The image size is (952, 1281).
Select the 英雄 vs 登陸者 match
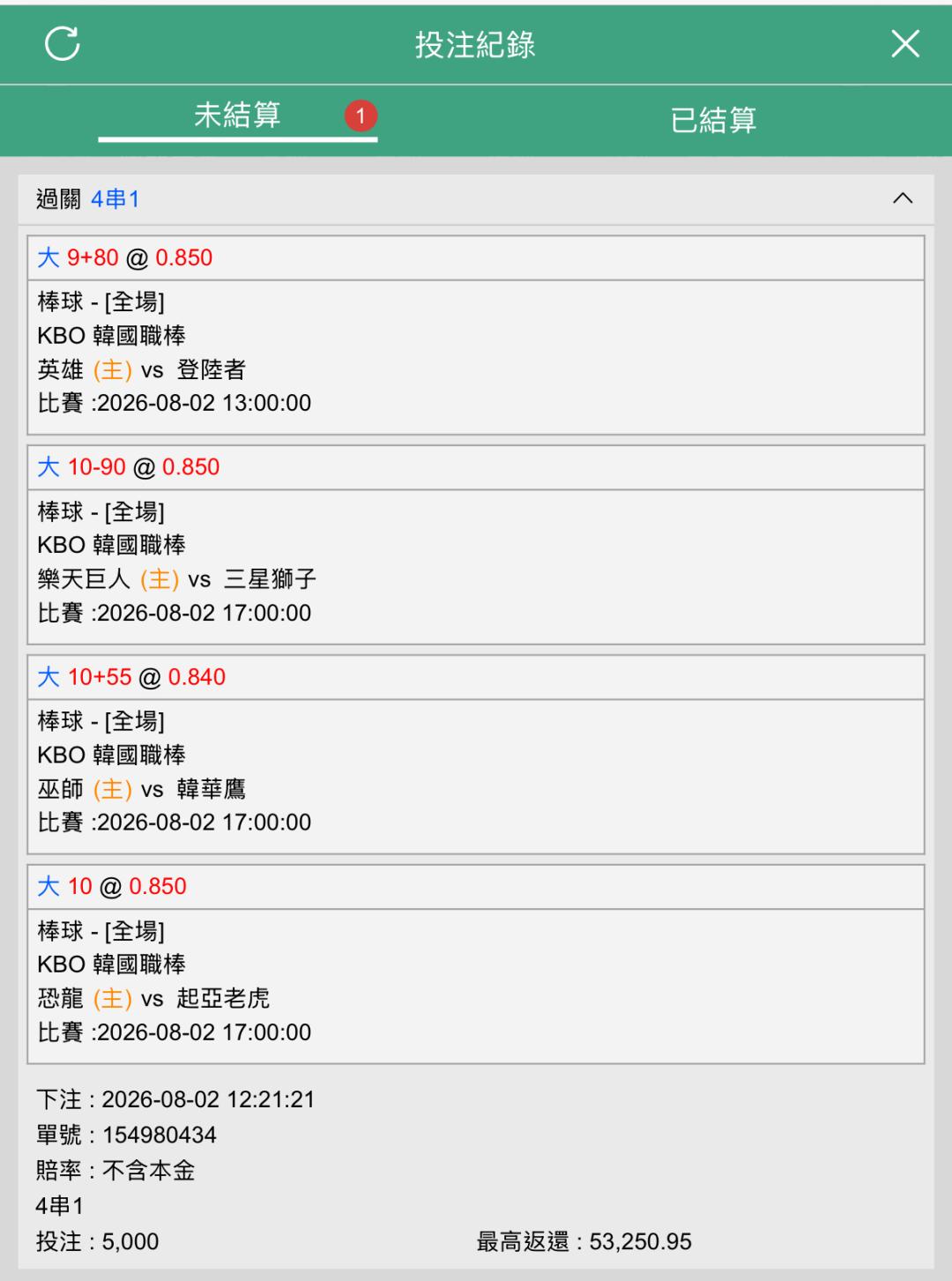[x=142, y=369]
